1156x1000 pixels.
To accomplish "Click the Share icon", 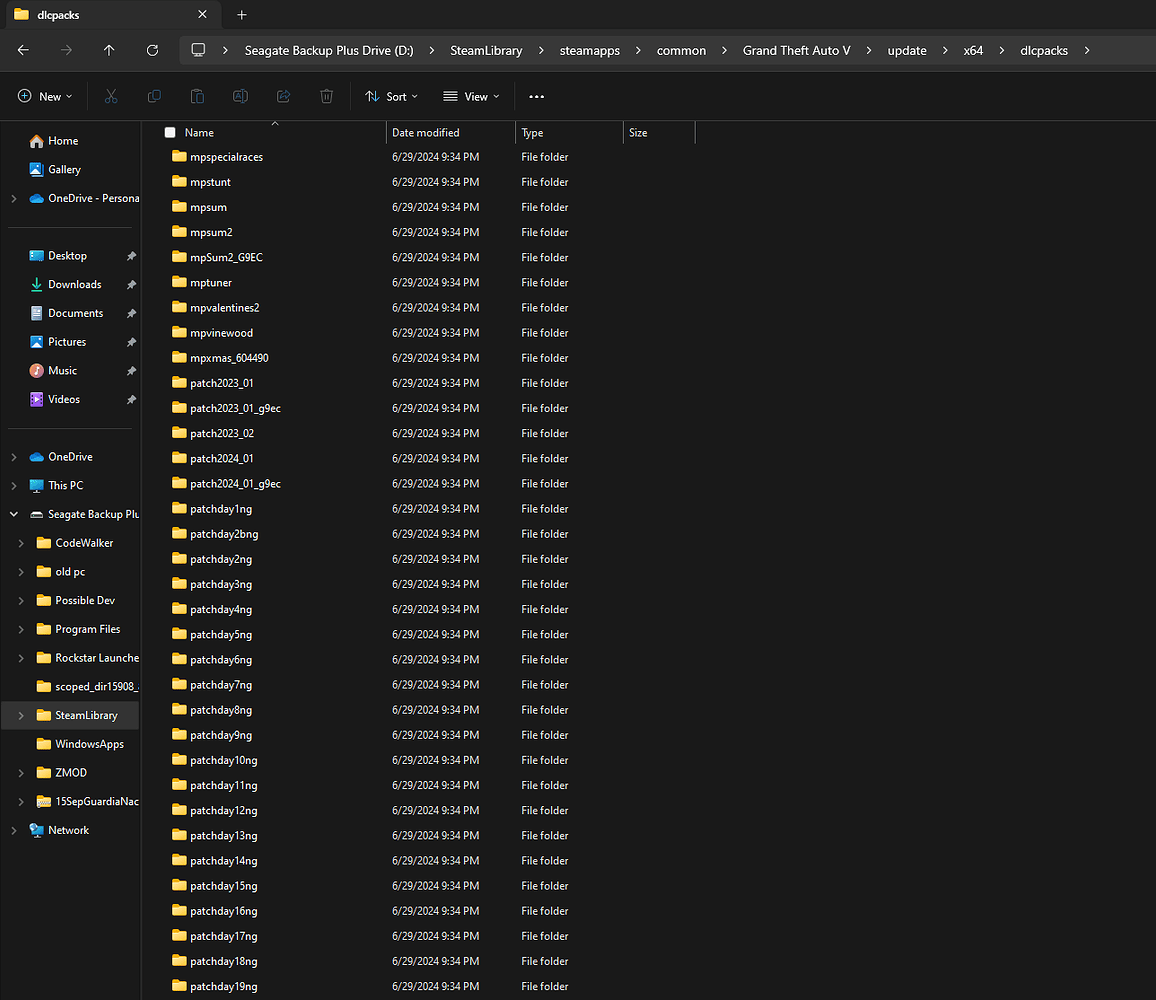I will point(283,96).
